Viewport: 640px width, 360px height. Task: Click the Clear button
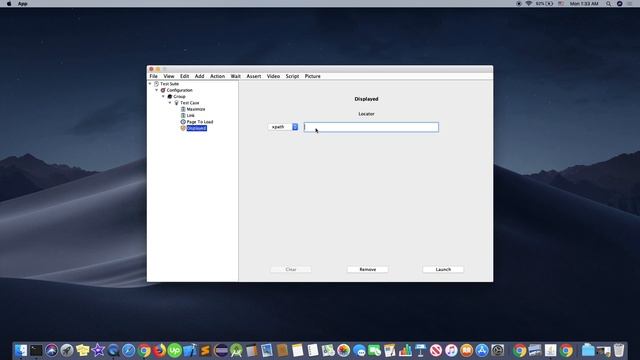click(291, 269)
